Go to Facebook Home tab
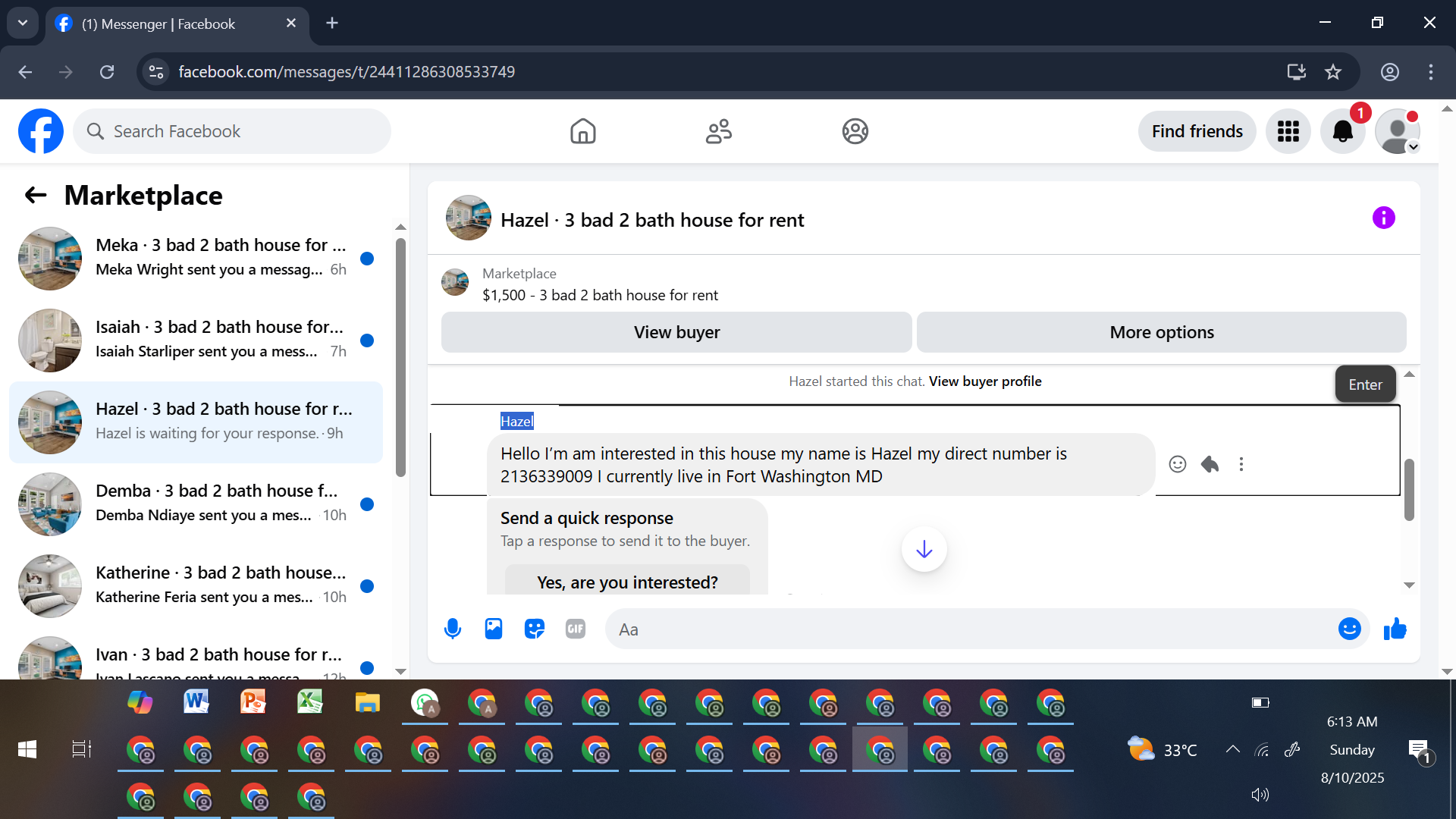This screenshot has height=819, width=1456. pos(582,132)
